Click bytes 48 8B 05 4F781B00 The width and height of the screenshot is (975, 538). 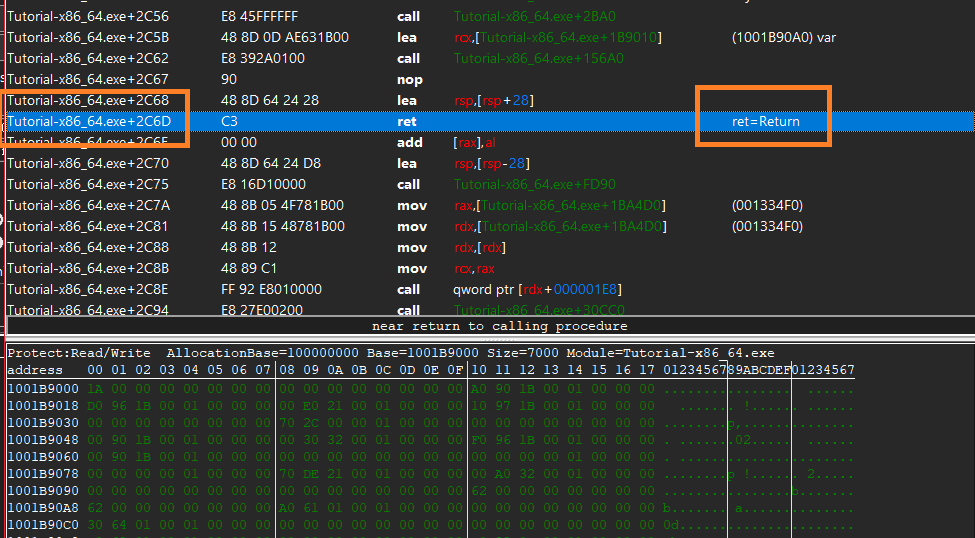pyautogui.click(x=282, y=205)
